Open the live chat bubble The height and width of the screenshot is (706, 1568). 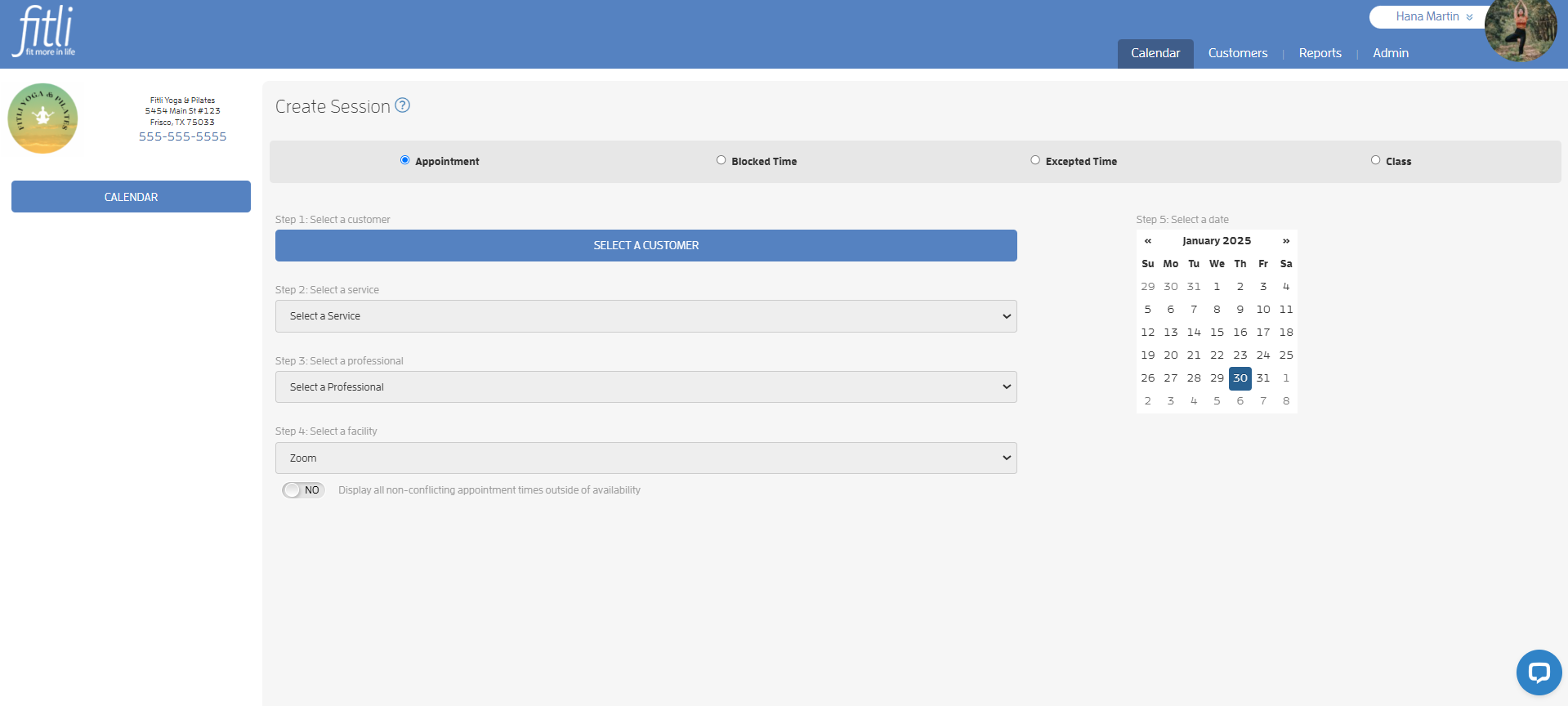pos(1539,672)
